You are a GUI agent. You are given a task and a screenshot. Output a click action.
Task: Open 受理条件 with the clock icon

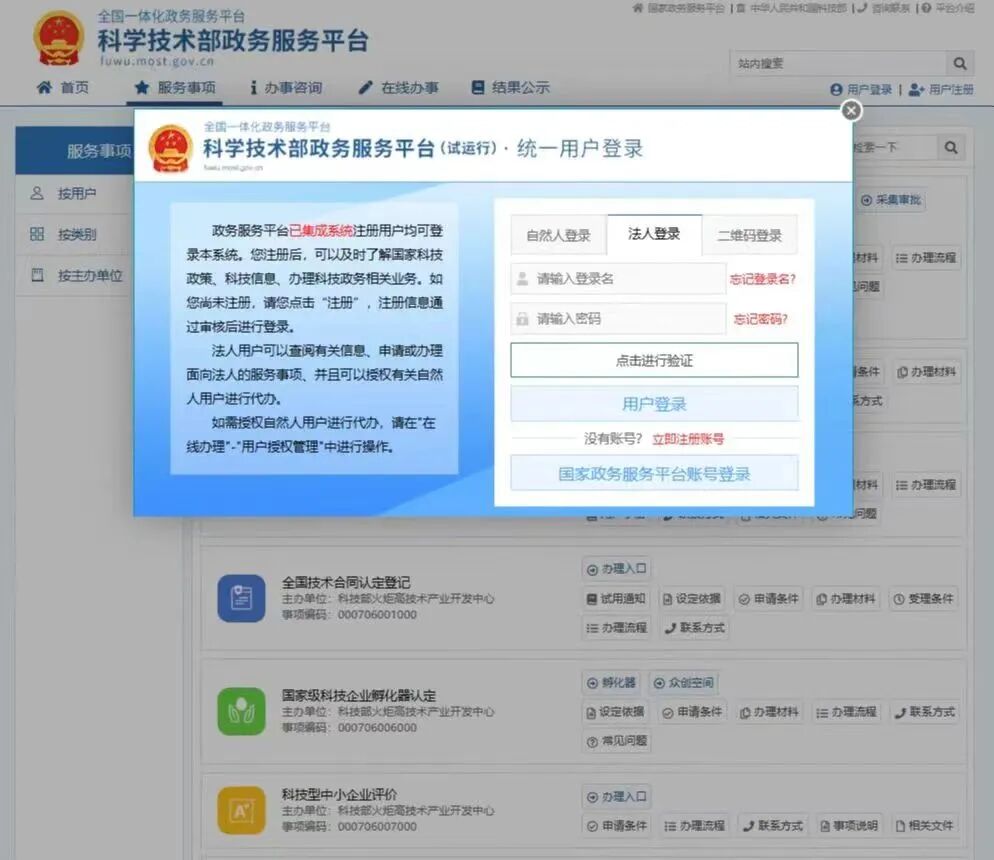(x=899, y=599)
